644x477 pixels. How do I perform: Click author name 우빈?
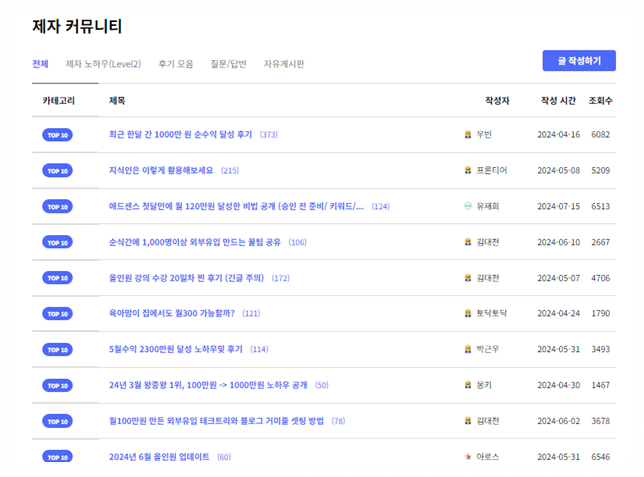pyautogui.click(x=484, y=134)
